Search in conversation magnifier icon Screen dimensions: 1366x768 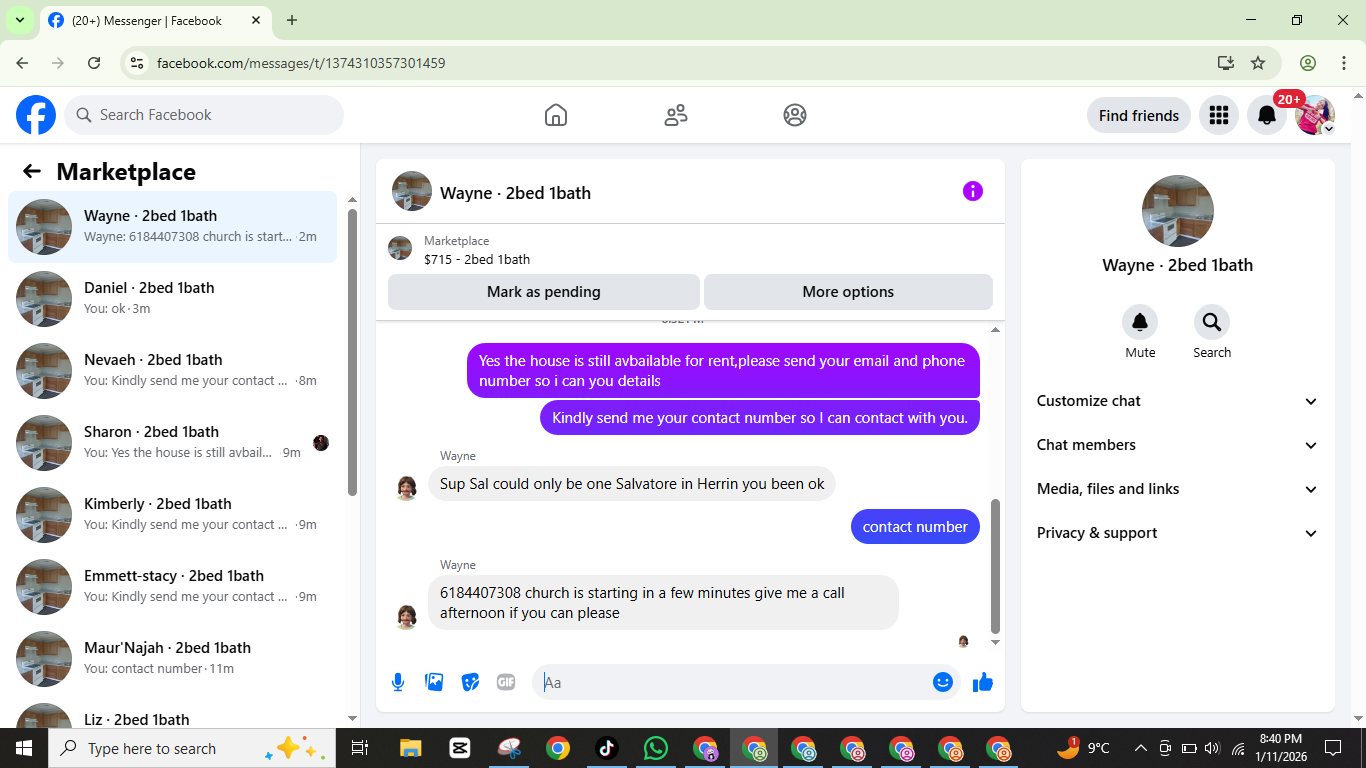[x=1212, y=322]
